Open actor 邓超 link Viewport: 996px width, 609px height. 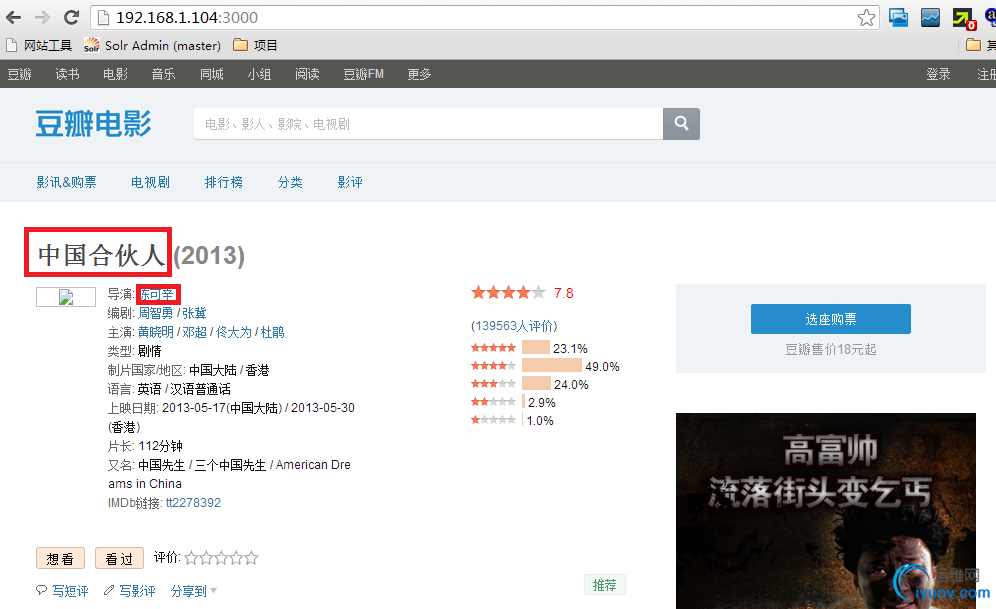point(194,332)
